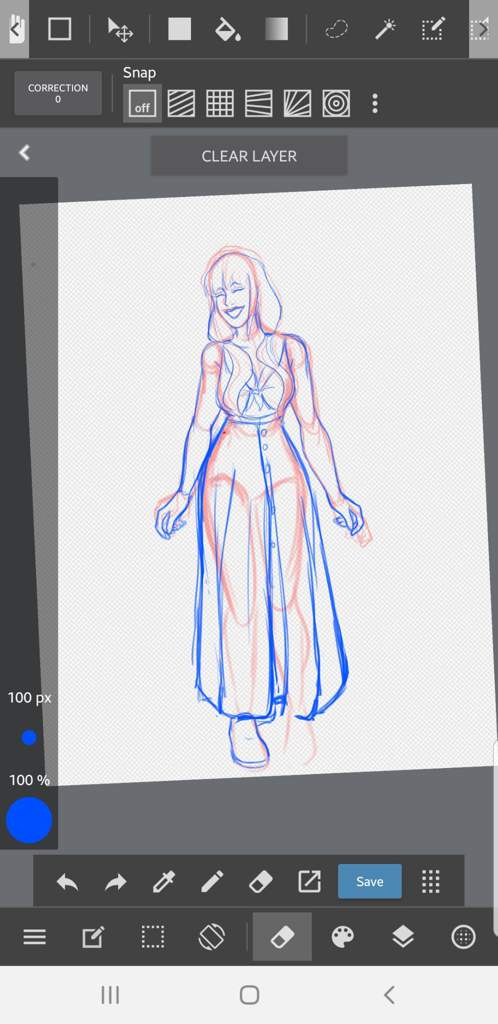Open the main hamburger menu
The width and height of the screenshot is (498, 1024).
[35, 937]
